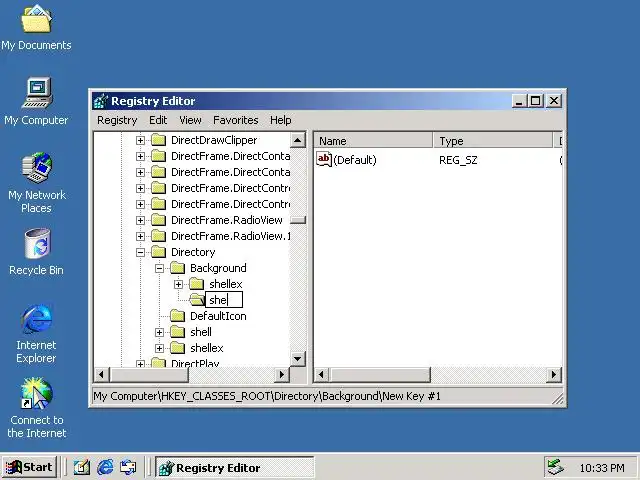Screen dimensions: 640x480
Task: Expand the shellex key under Directory
Action: coord(160,348)
